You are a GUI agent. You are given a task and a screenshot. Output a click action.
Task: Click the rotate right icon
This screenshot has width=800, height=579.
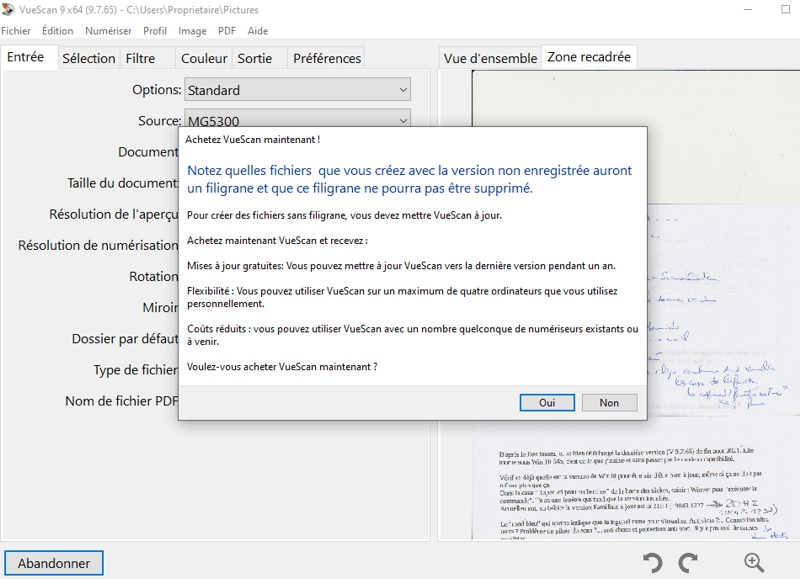click(x=688, y=563)
